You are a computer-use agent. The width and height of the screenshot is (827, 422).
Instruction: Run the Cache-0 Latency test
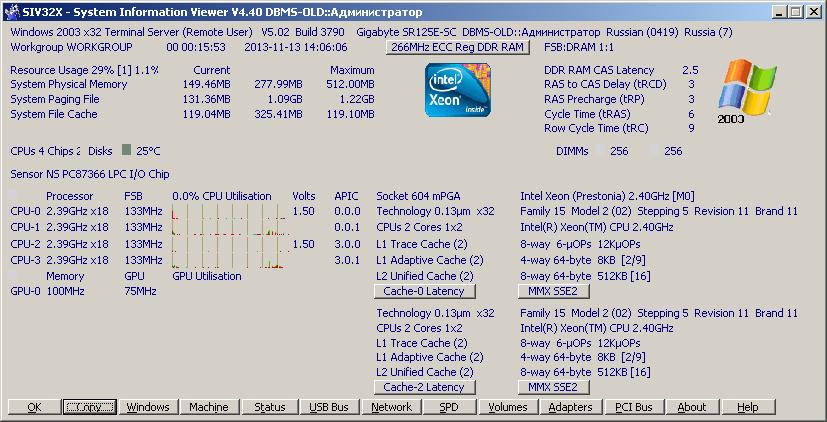click(424, 291)
